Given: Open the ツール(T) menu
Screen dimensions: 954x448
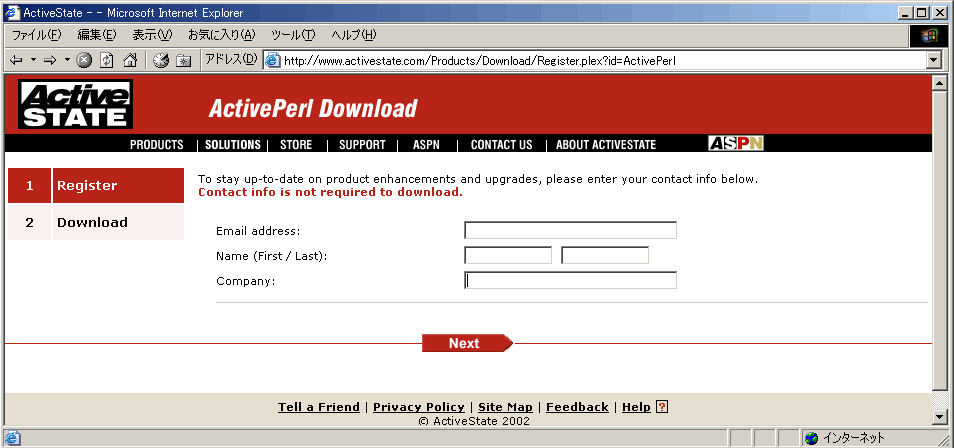Looking at the screenshot, I should tap(293, 35).
